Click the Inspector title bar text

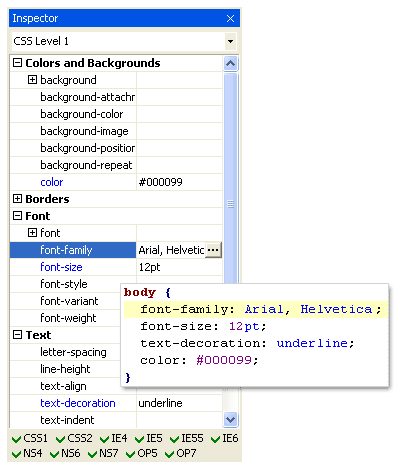coord(35,18)
